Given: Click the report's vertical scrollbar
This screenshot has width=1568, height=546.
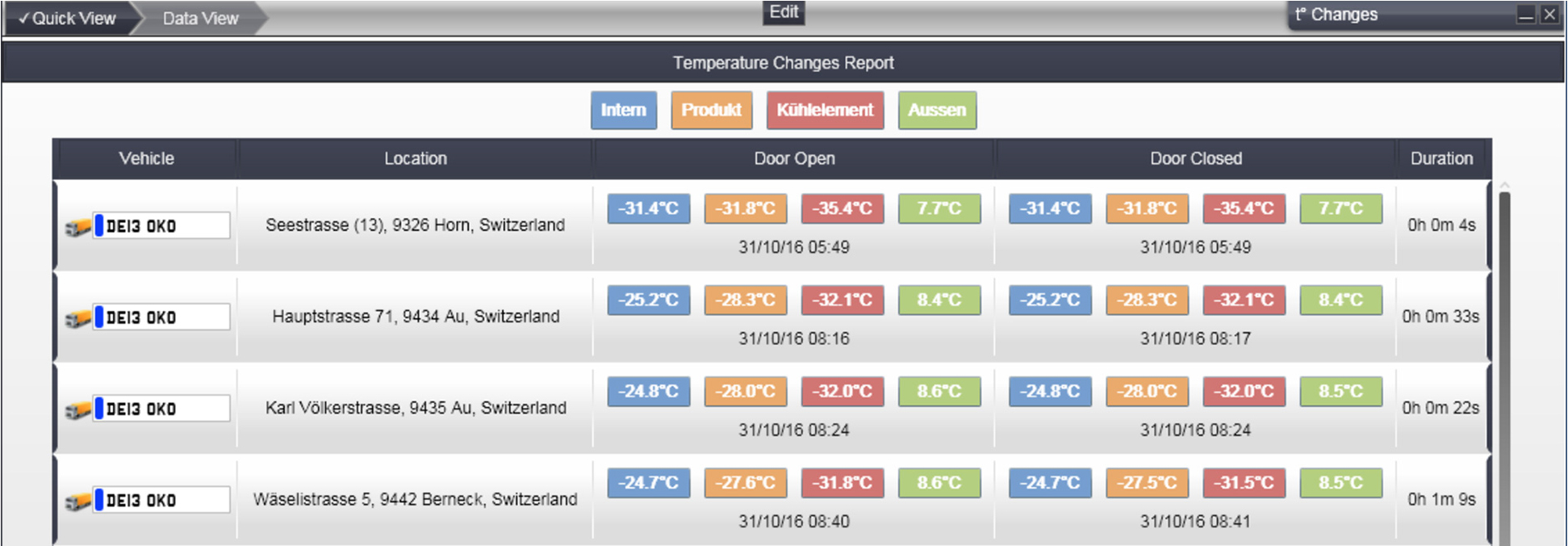Looking at the screenshot, I should tap(1504, 363).
